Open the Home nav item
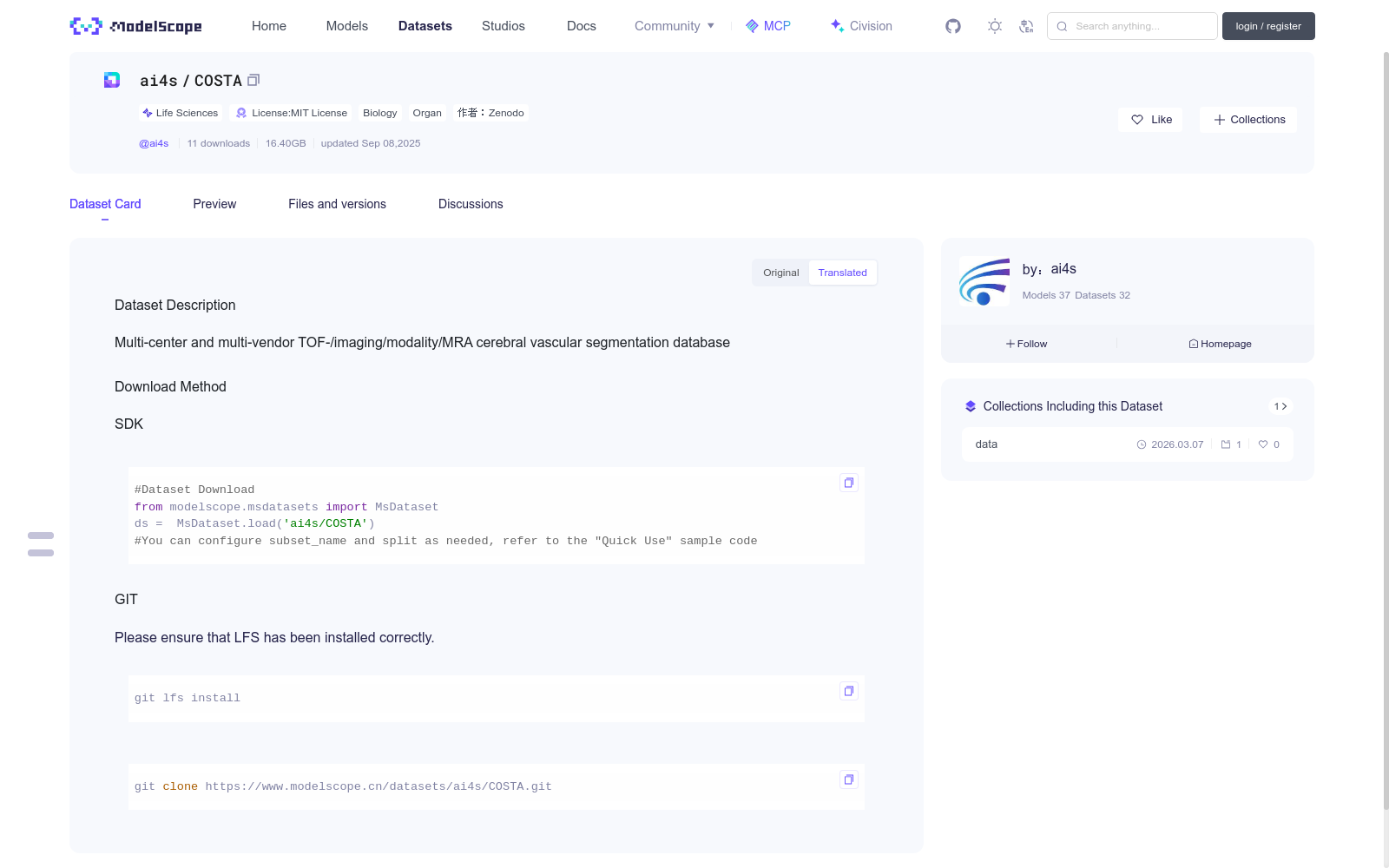Image resolution: width=1389 pixels, height=868 pixels. click(269, 26)
